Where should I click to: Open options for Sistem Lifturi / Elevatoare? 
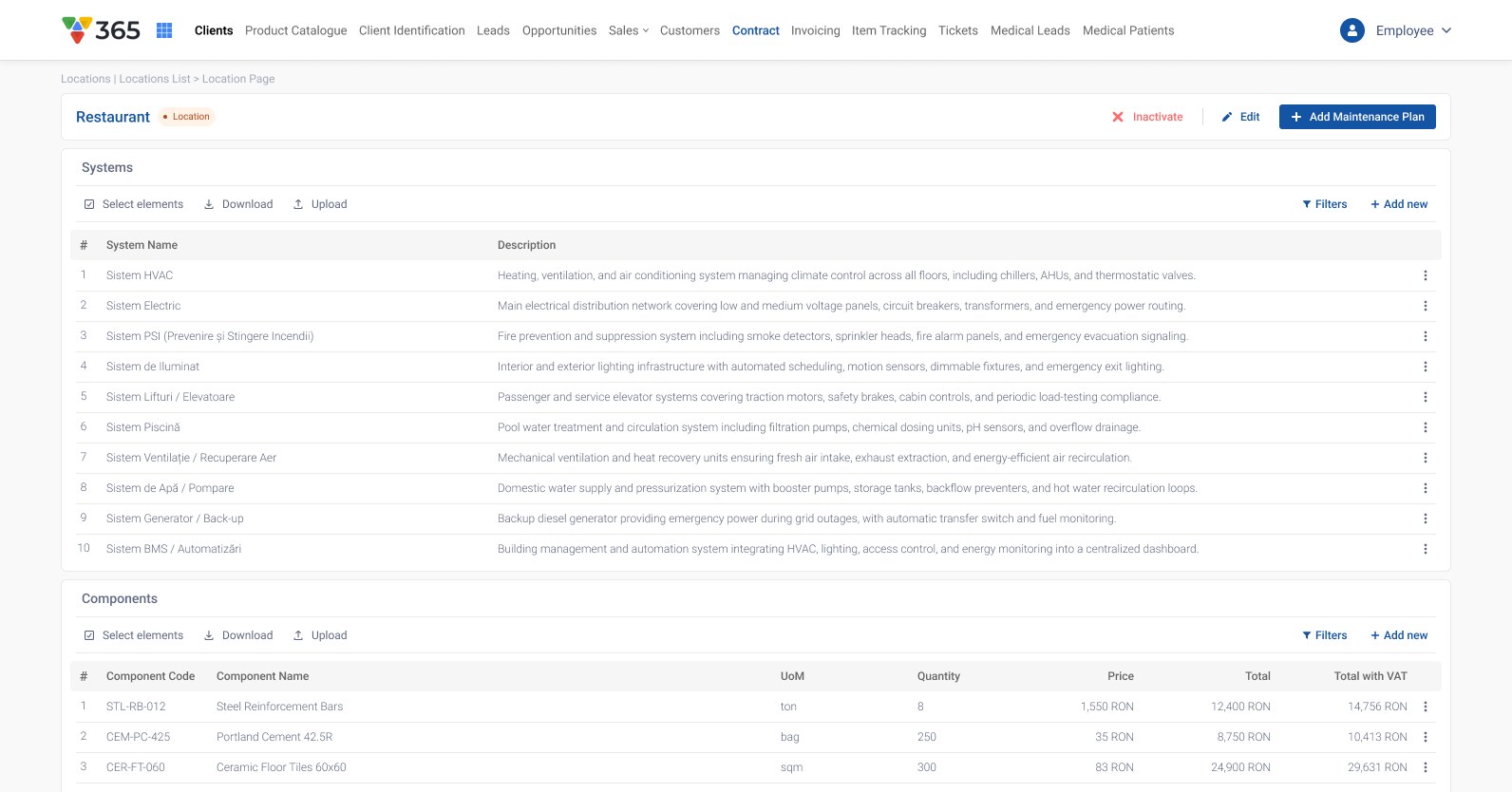click(x=1426, y=397)
